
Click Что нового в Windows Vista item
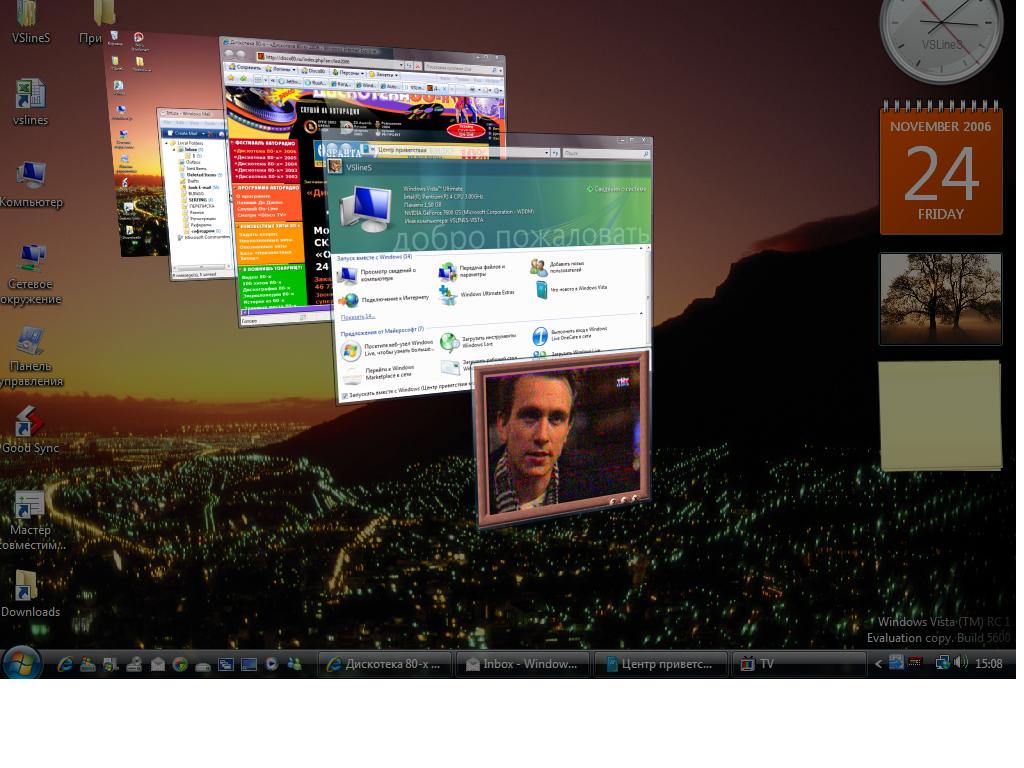coord(569,288)
